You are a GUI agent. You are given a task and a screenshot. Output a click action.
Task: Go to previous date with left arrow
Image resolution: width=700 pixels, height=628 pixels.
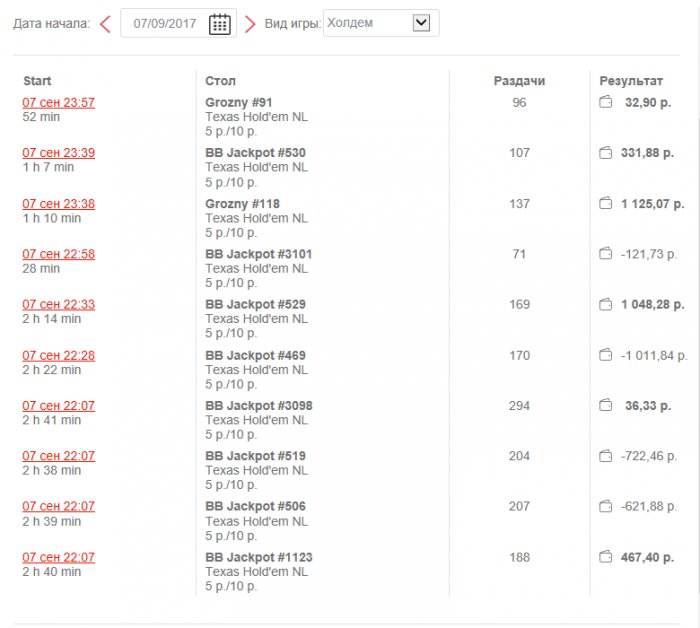[x=105, y=23]
